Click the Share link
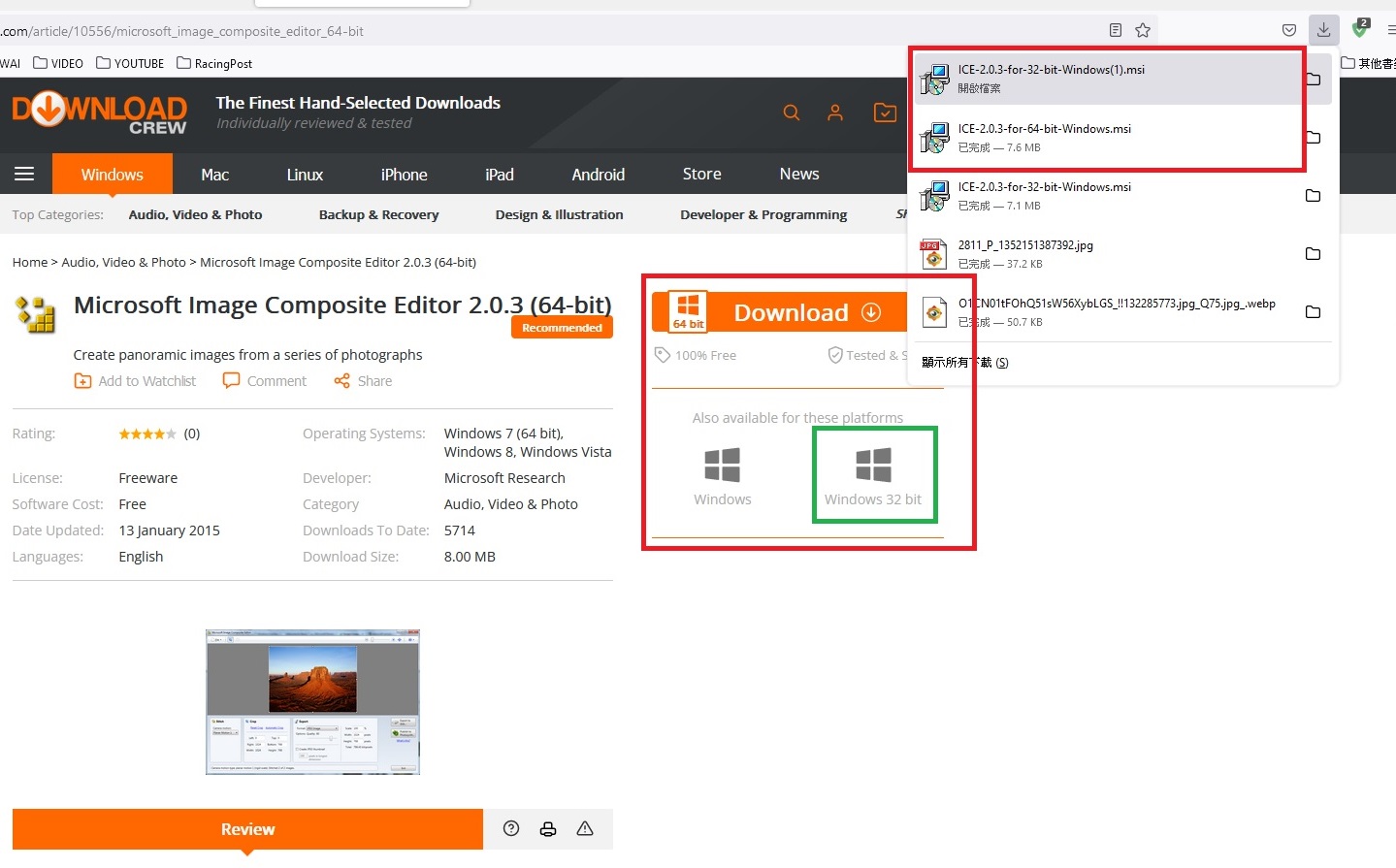Image resolution: width=1396 pixels, height=868 pixels. pos(363,381)
